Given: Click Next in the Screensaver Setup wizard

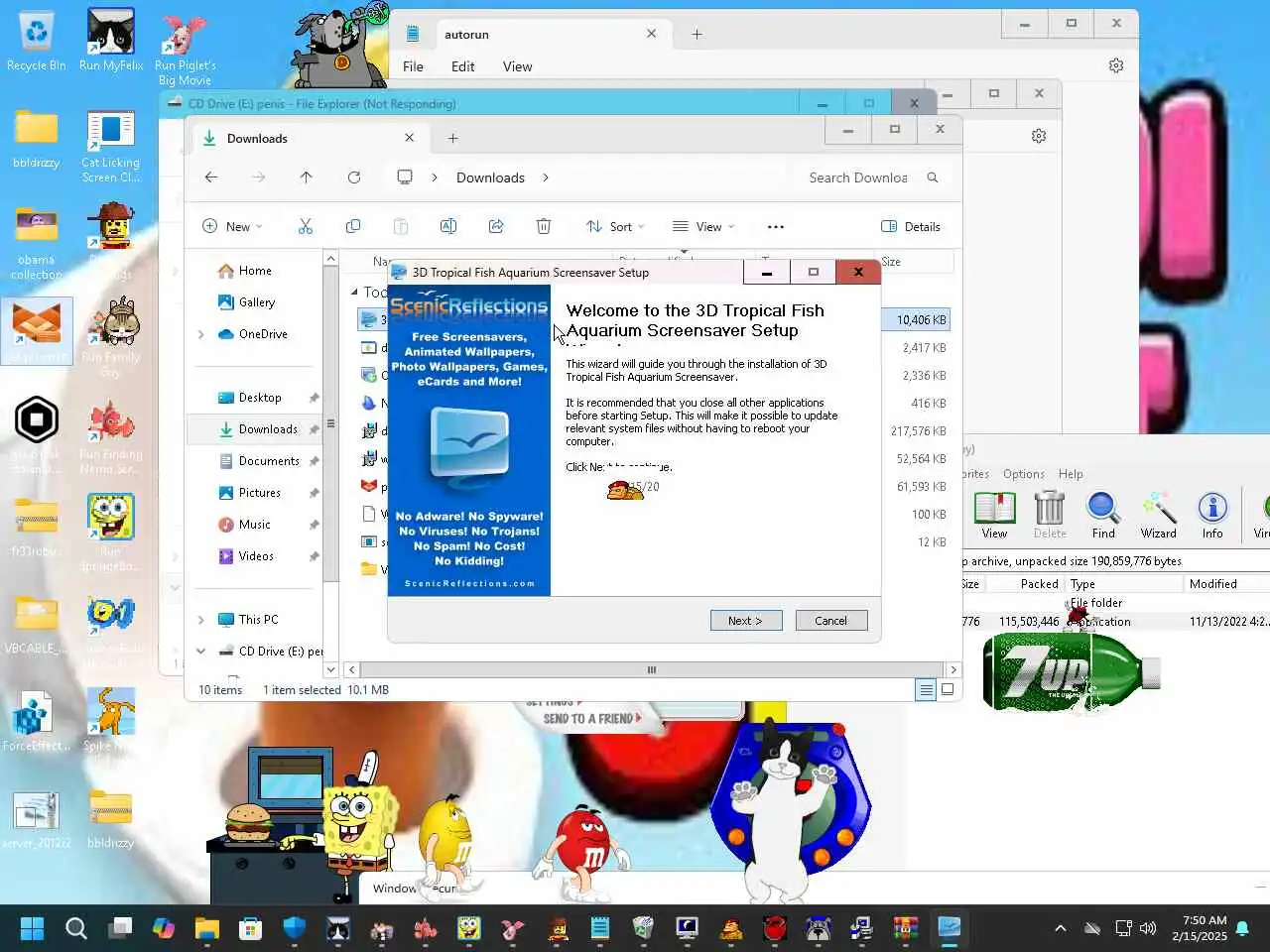Looking at the screenshot, I should click(746, 621).
